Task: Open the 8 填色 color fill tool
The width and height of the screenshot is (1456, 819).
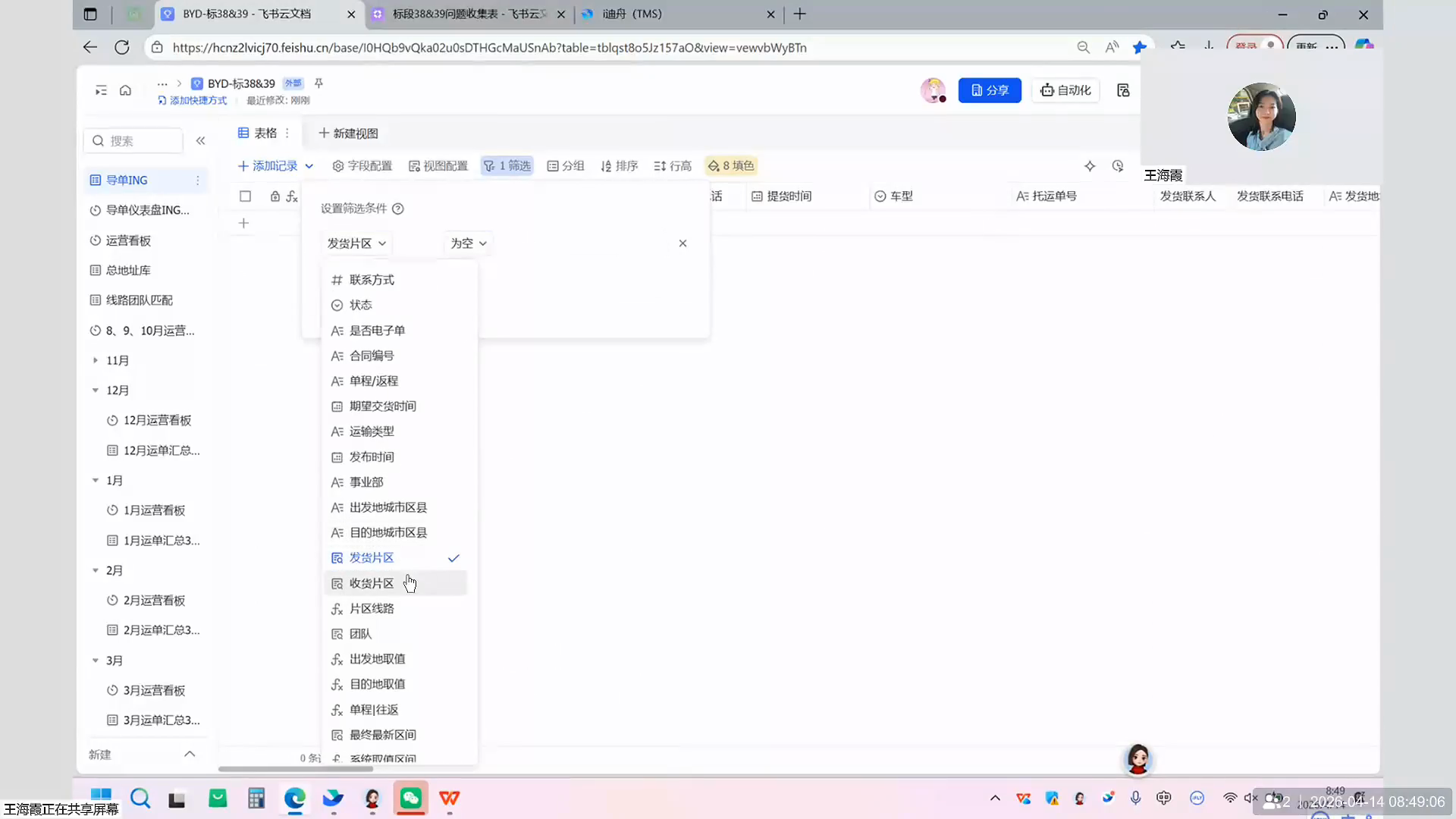Action: pos(731,166)
